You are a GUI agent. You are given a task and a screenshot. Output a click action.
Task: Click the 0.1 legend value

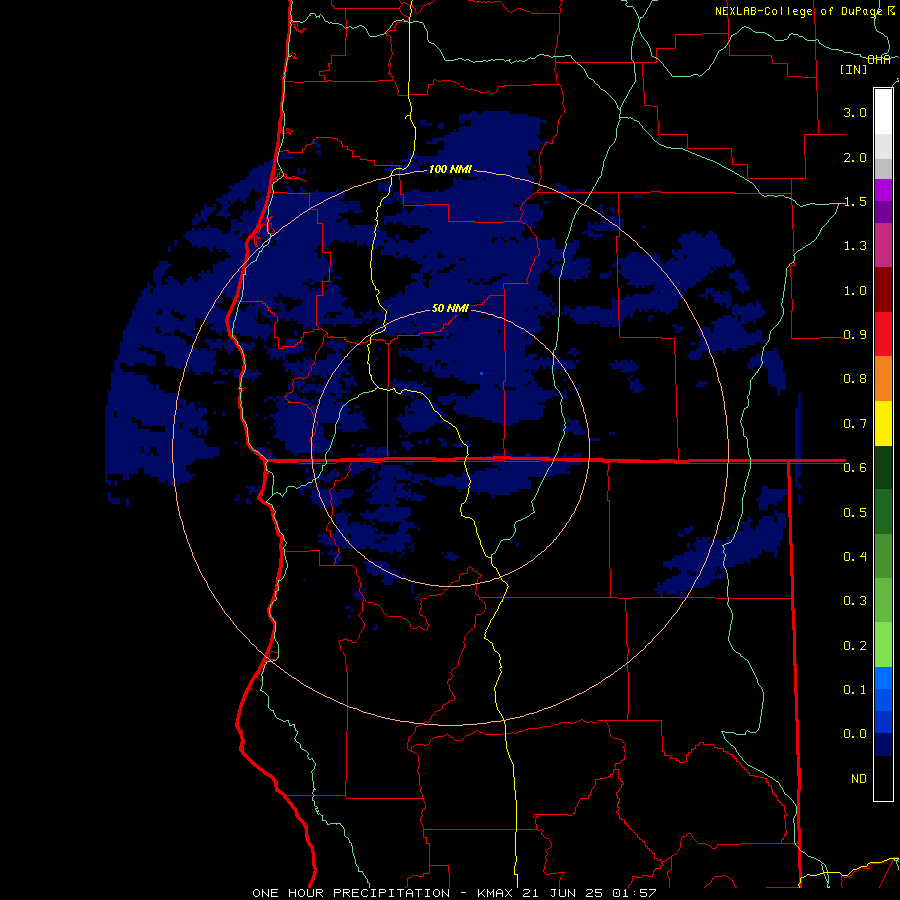855,689
